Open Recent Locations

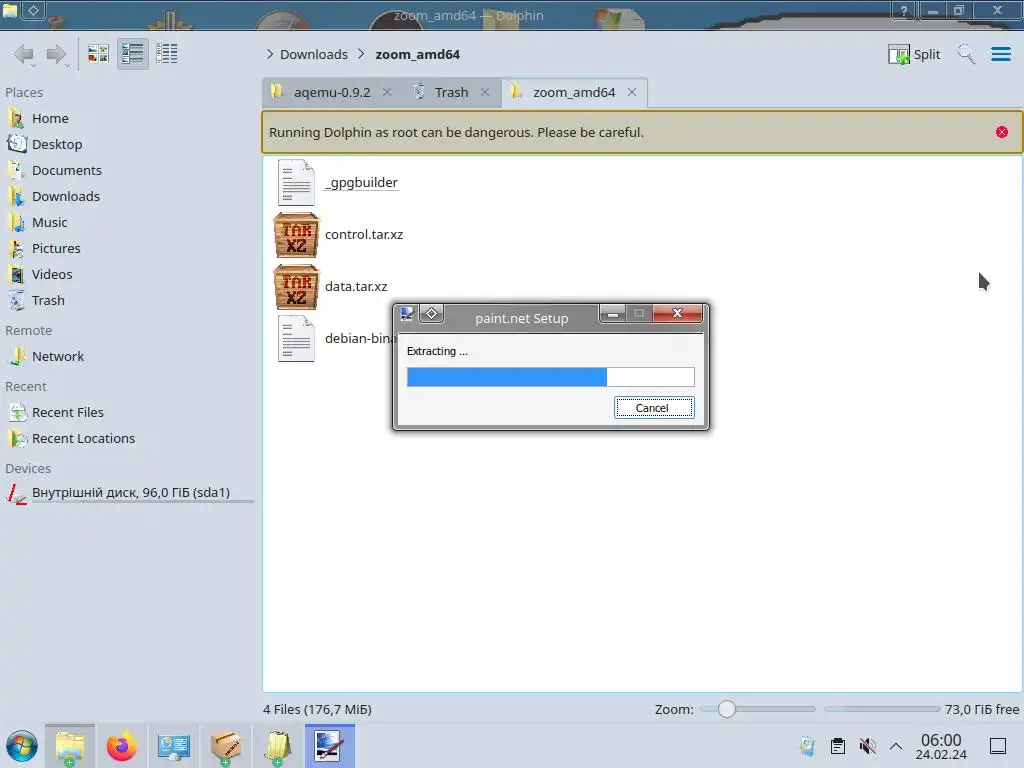click(83, 439)
